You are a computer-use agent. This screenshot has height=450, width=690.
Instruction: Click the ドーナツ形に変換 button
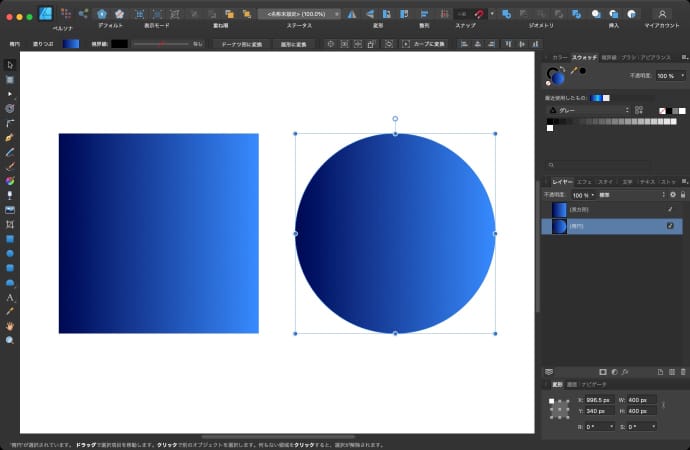tap(242, 44)
